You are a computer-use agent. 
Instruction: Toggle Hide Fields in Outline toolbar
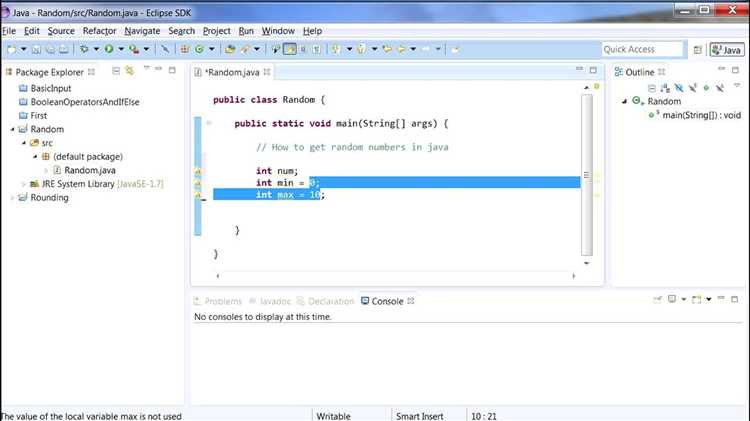tap(679, 88)
